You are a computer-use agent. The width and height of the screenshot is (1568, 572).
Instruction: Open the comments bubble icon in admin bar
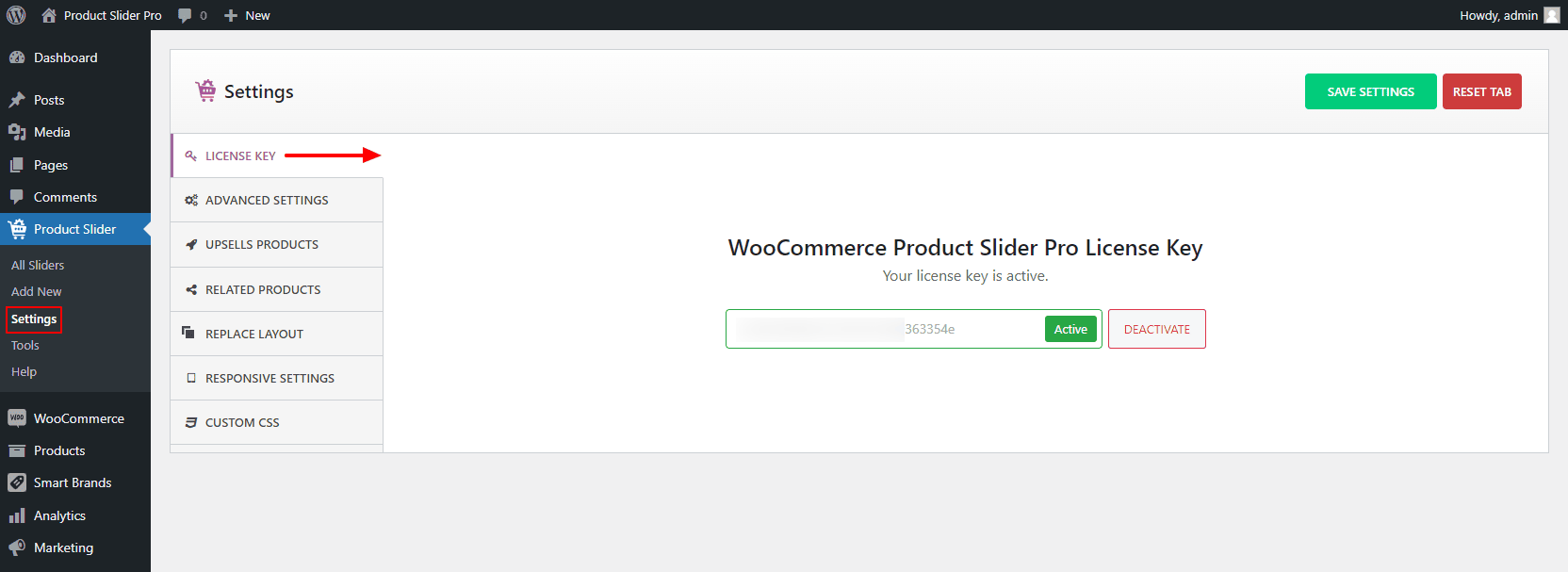pos(185,15)
